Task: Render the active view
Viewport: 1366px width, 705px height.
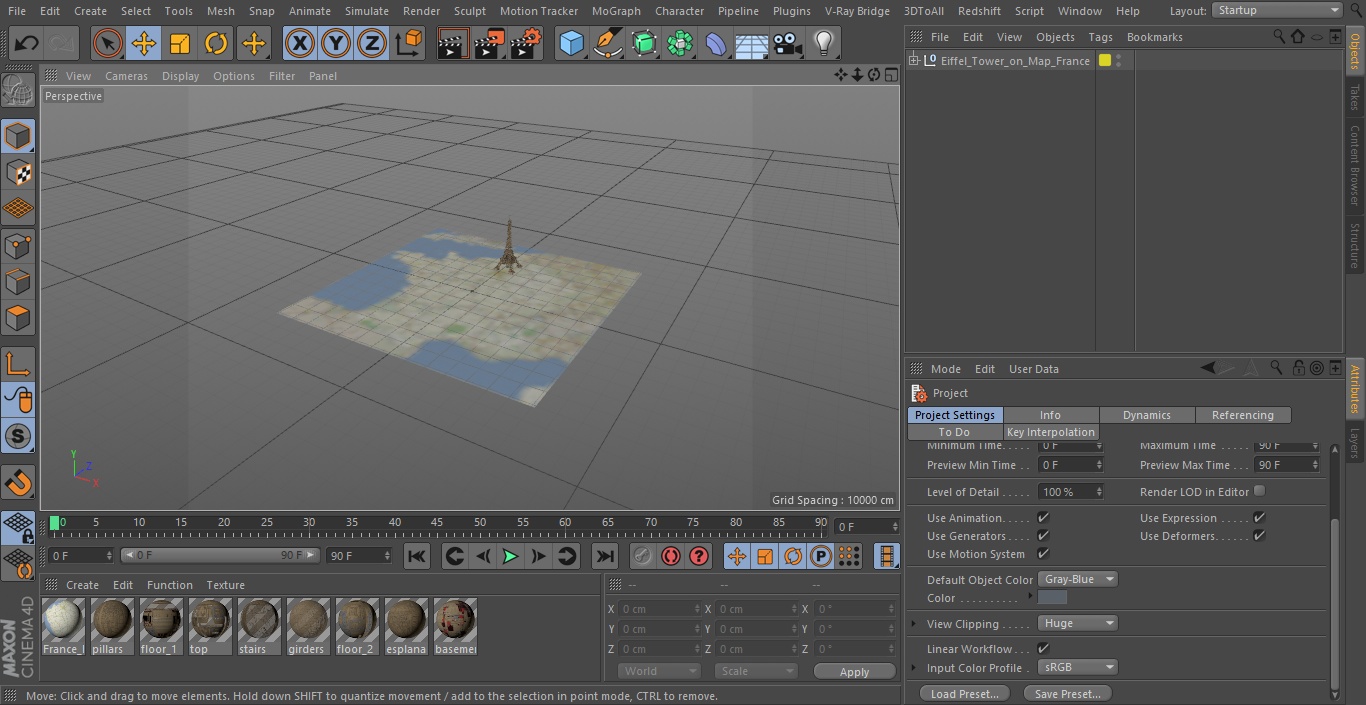Action: pos(453,44)
